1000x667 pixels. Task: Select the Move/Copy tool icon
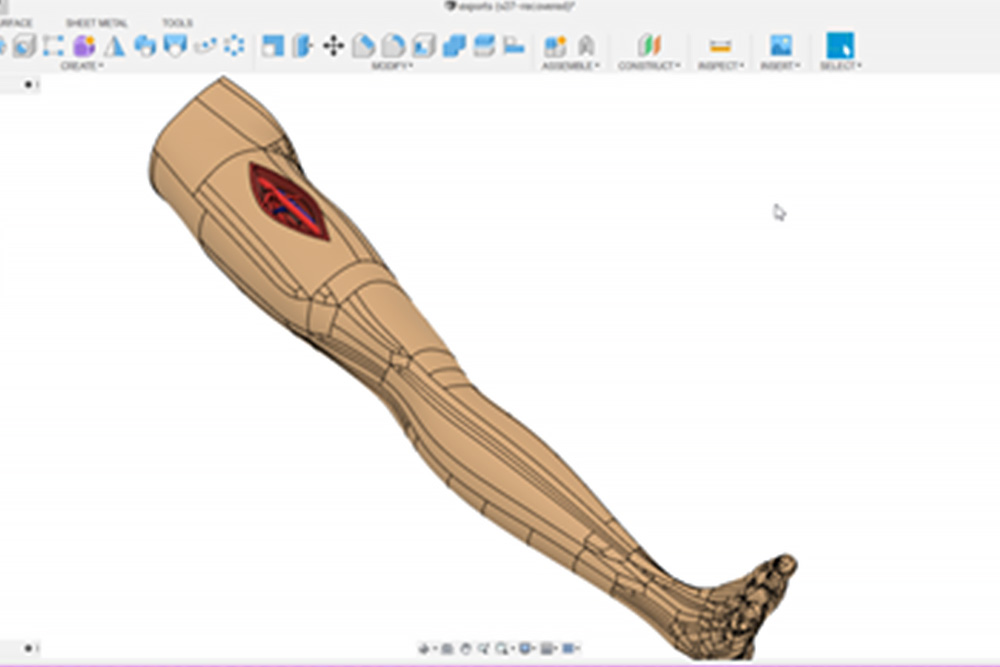click(333, 46)
